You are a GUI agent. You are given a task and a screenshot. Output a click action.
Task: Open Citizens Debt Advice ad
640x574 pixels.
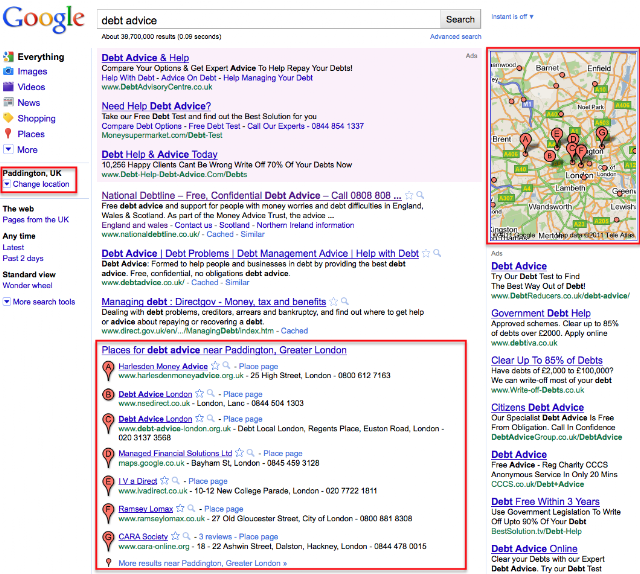point(538,407)
